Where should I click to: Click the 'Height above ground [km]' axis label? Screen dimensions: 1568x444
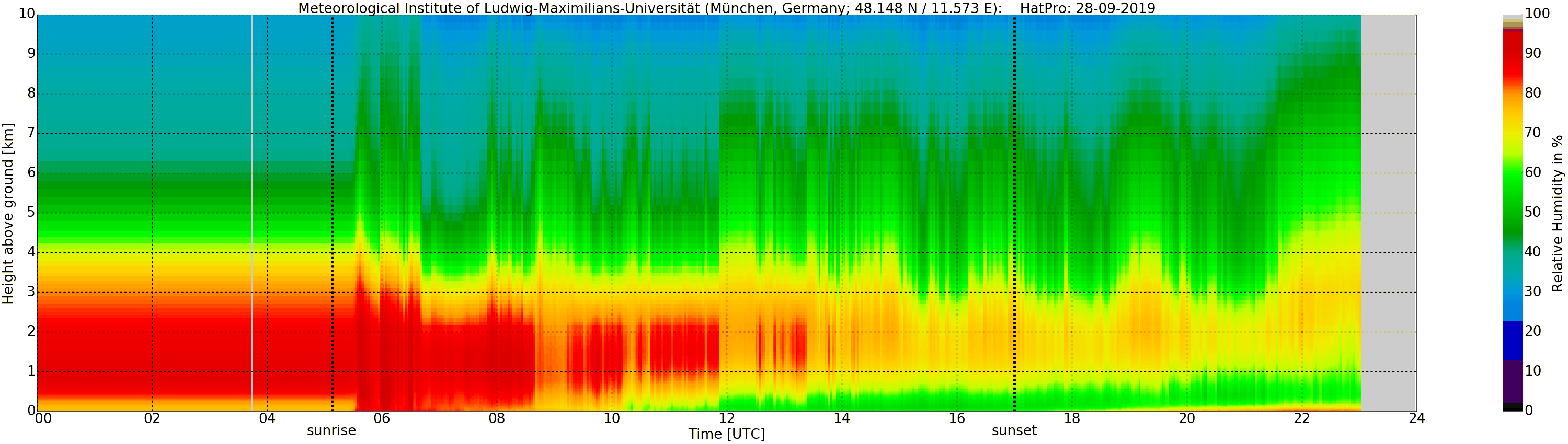(8, 214)
